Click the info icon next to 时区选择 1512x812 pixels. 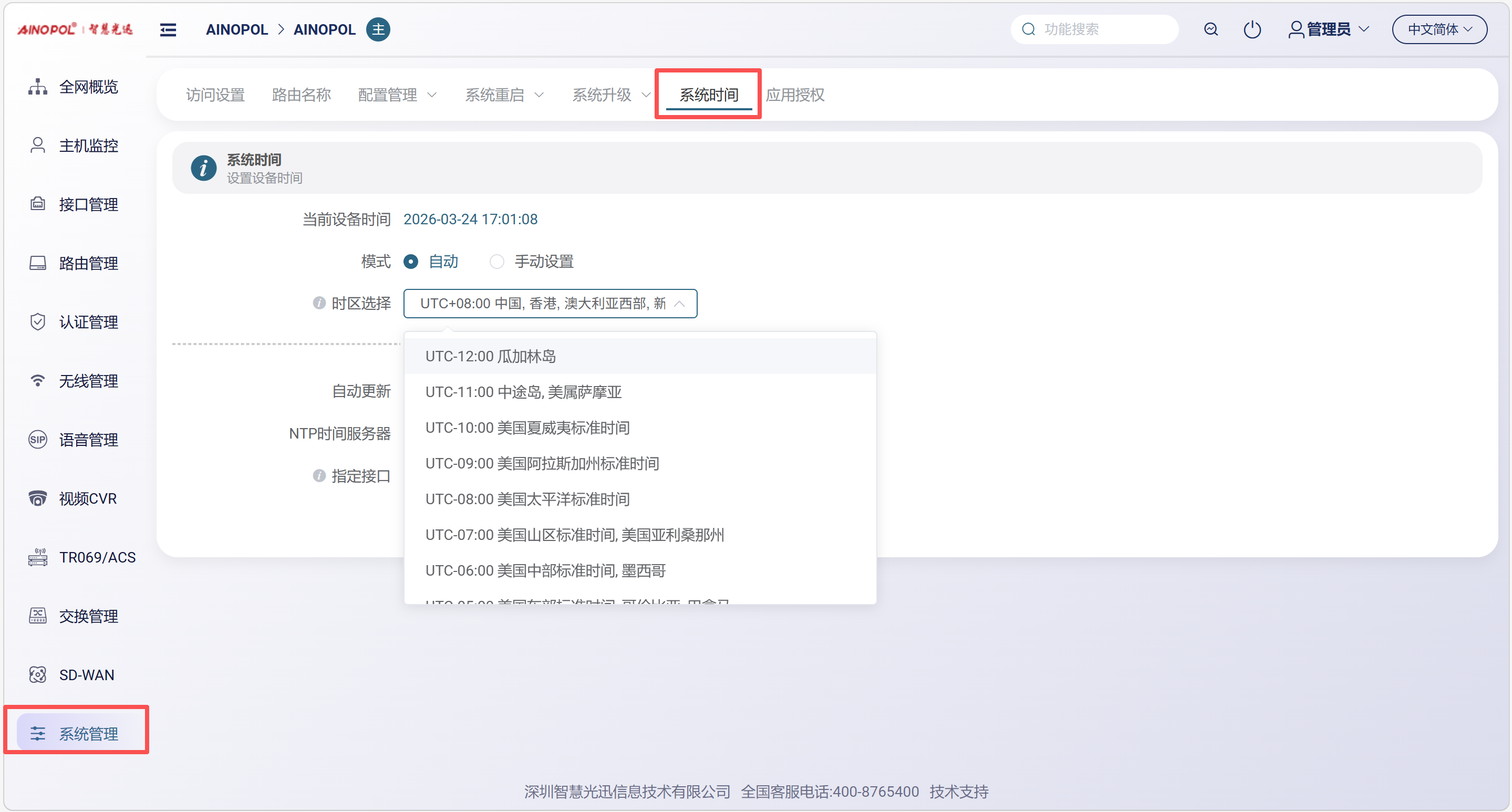click(x=319, y=303)
